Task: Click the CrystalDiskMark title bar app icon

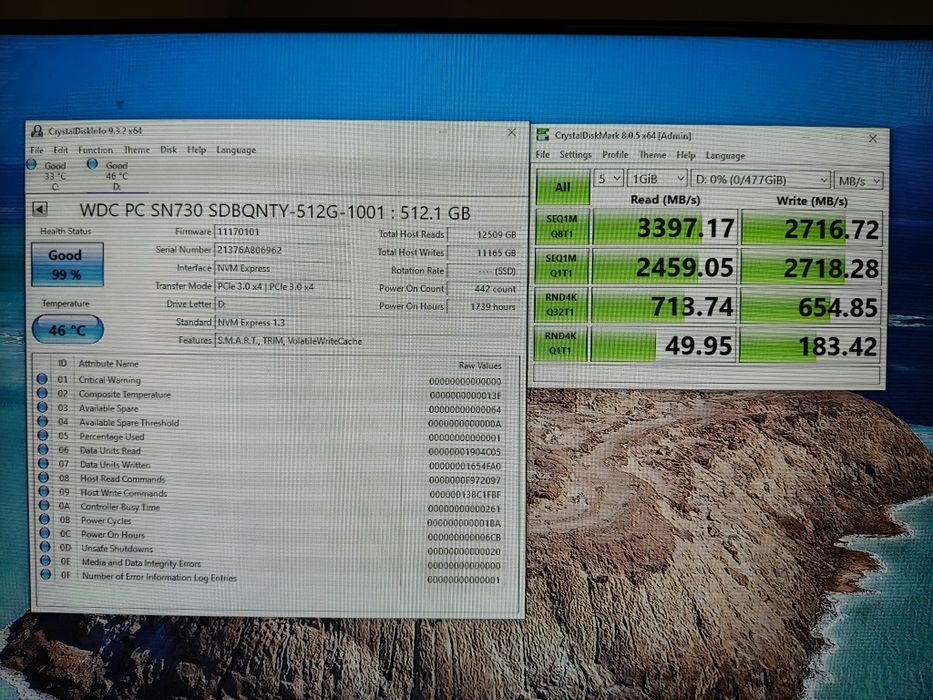Action: tap(543, 135)
